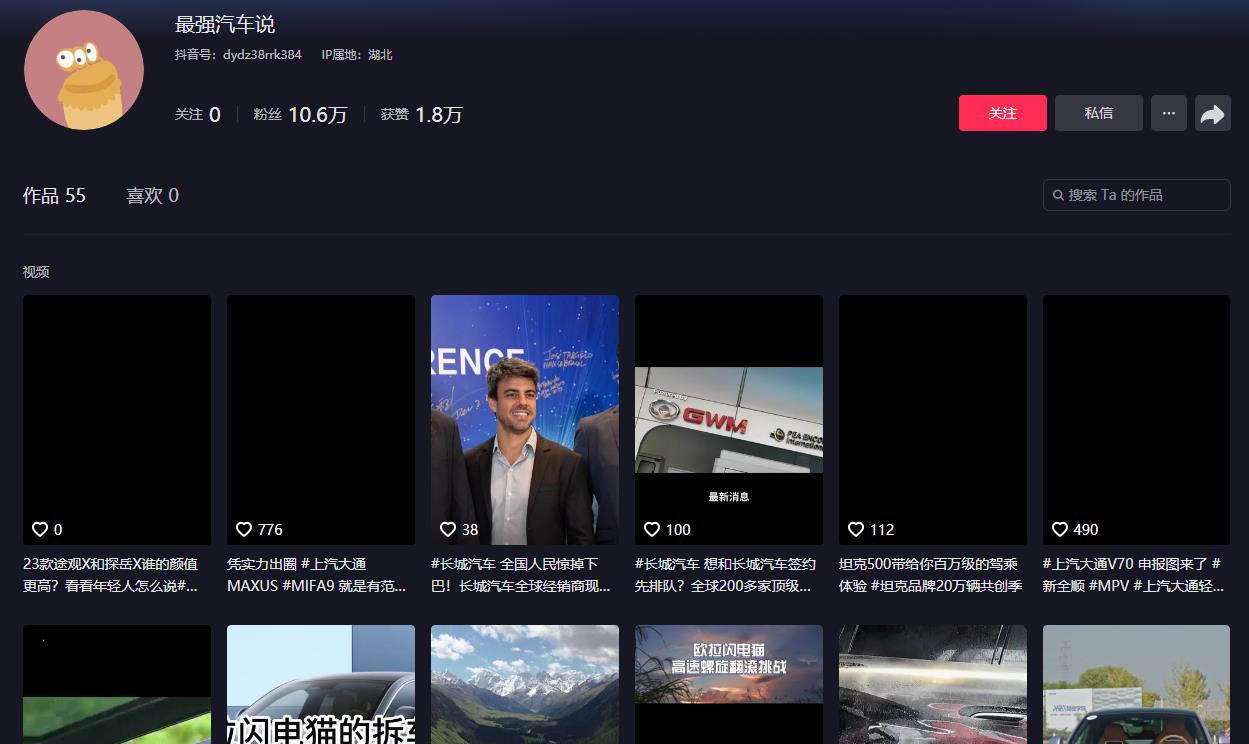Click the title #长城汽车 想和长城汽车签约先排队

tap(726, 575)
